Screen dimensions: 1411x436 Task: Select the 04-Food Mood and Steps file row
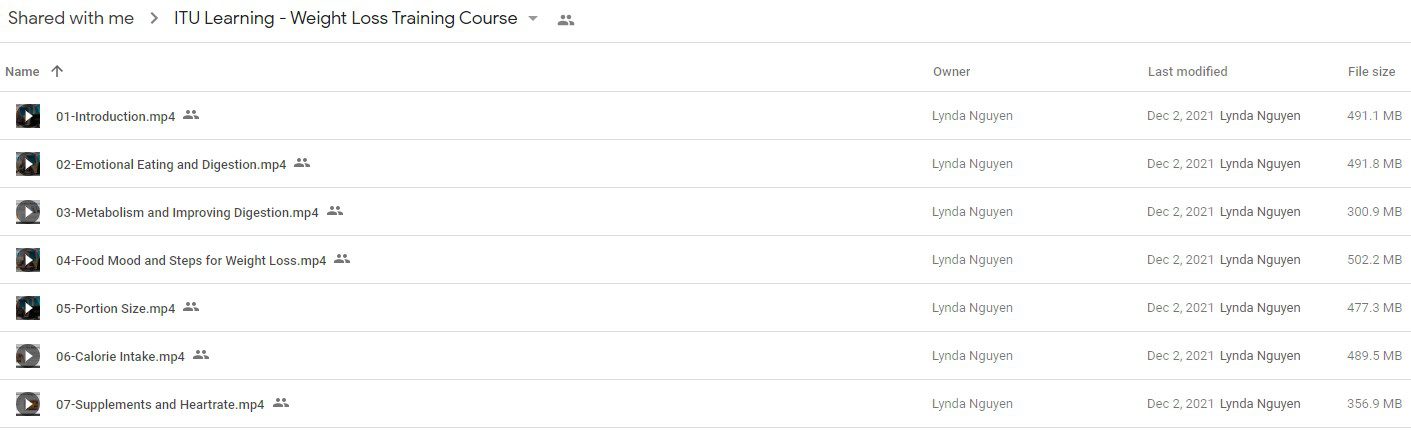(x=705, y=260)
